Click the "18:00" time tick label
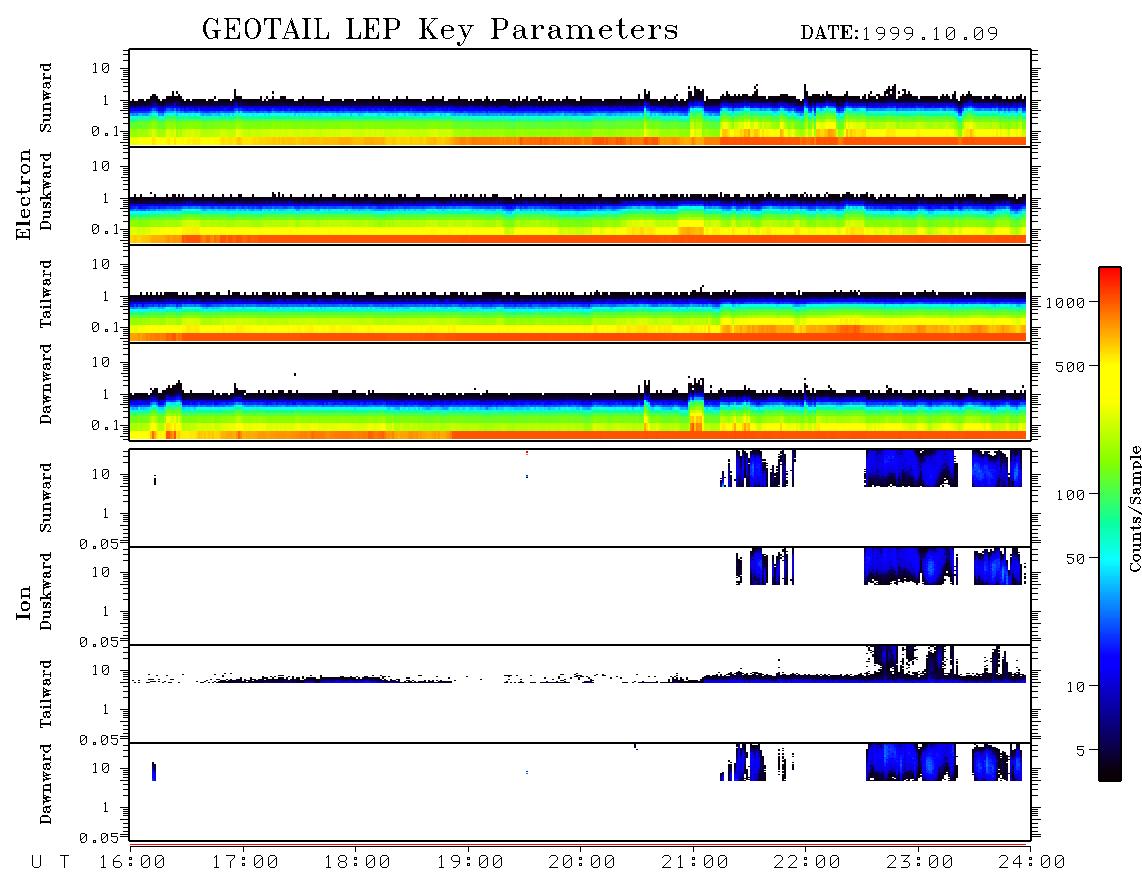Viewport: 1142px width, 880px height. pos(357,863)
